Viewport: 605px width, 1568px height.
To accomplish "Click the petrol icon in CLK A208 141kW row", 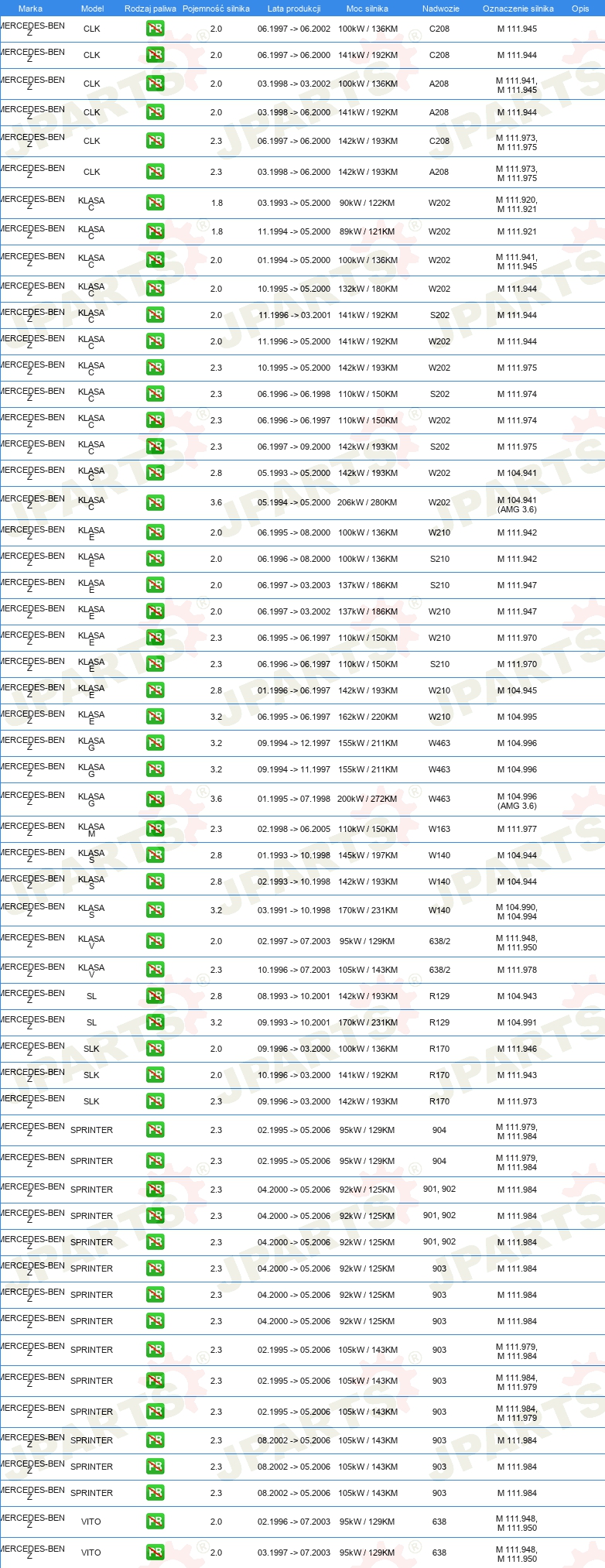I will click(x=155, y=112).
